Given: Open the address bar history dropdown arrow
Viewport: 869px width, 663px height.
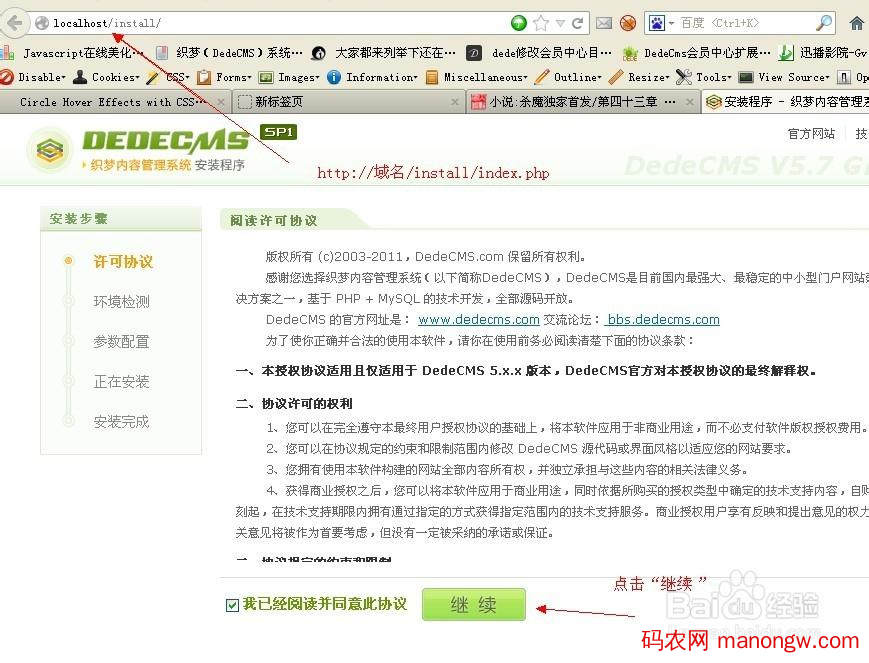Looking at the screenshot, I should tap(560, 23).
